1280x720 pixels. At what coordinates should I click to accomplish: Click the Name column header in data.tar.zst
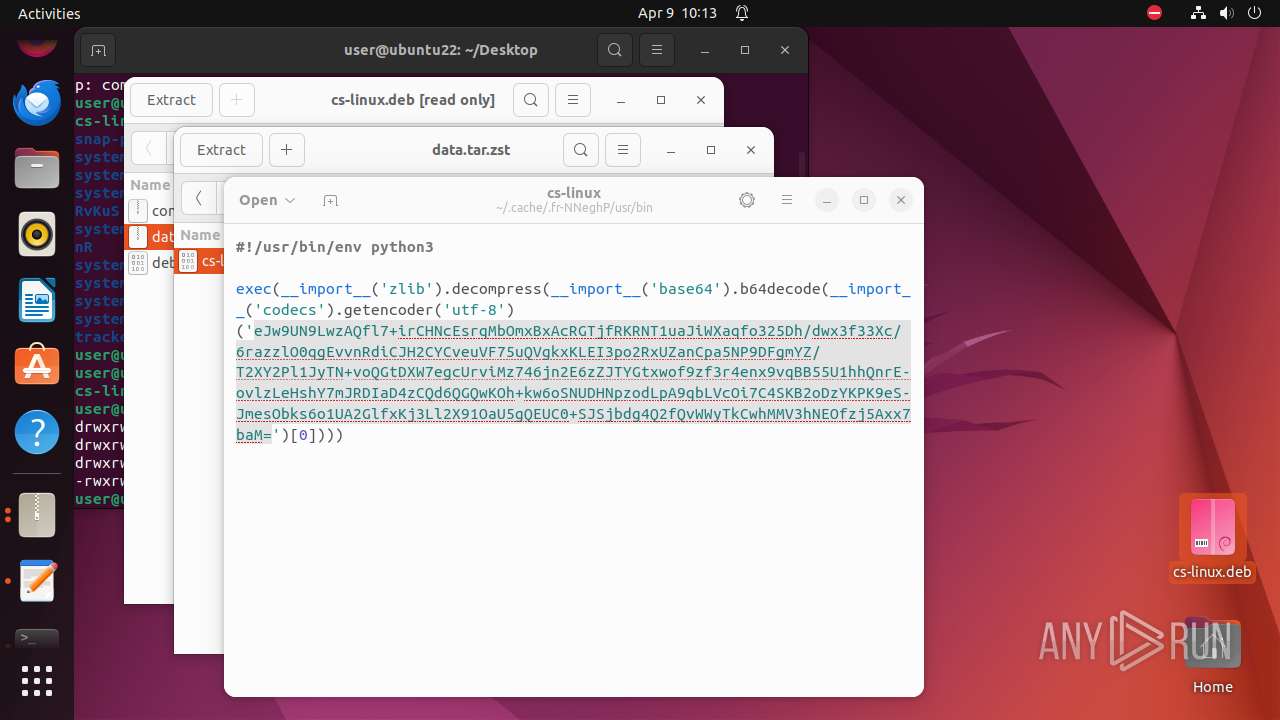click(200, 235)
